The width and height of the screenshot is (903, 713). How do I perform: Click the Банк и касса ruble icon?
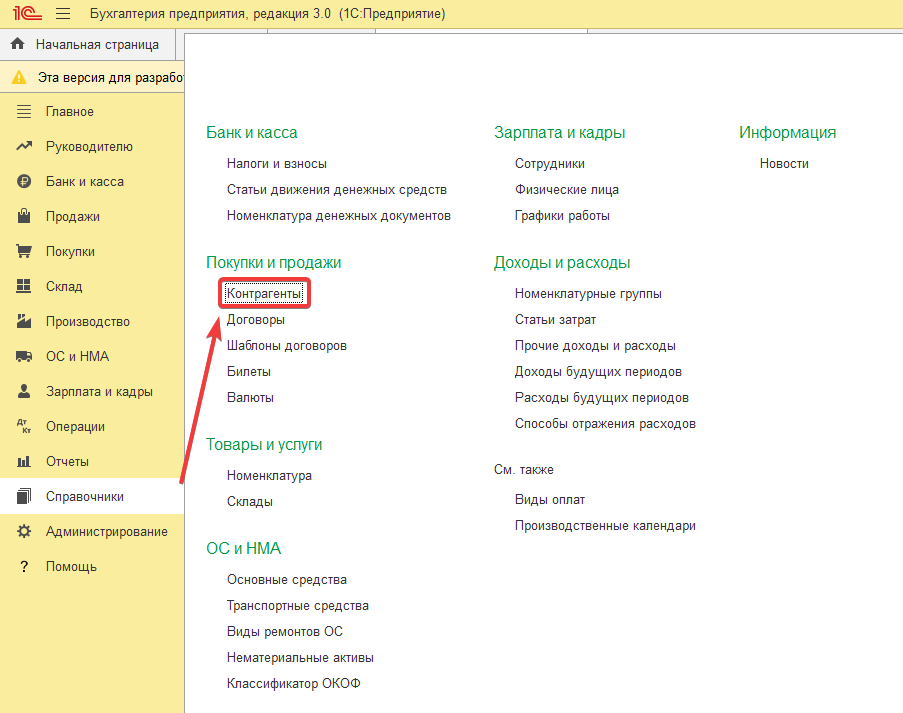pos(24,182)
